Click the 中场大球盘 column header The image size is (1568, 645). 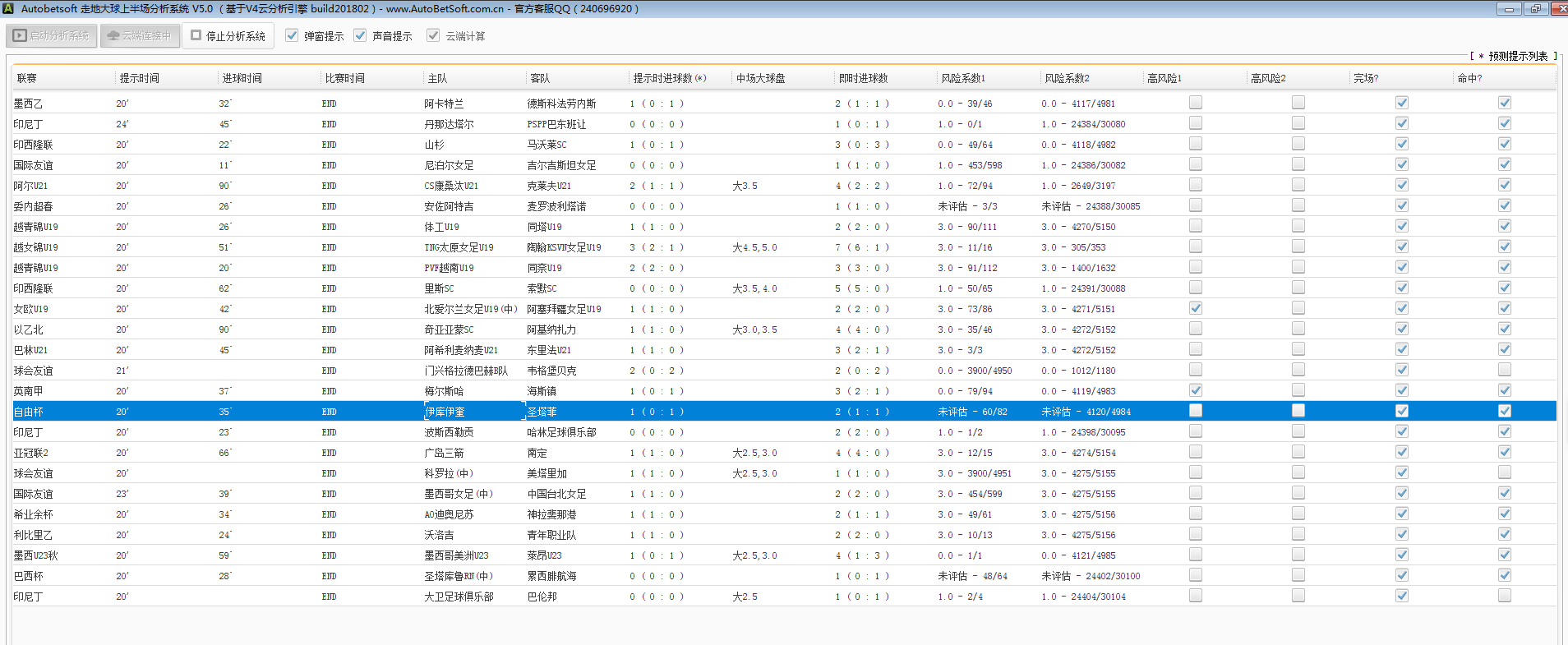click(x=760, y=78)
